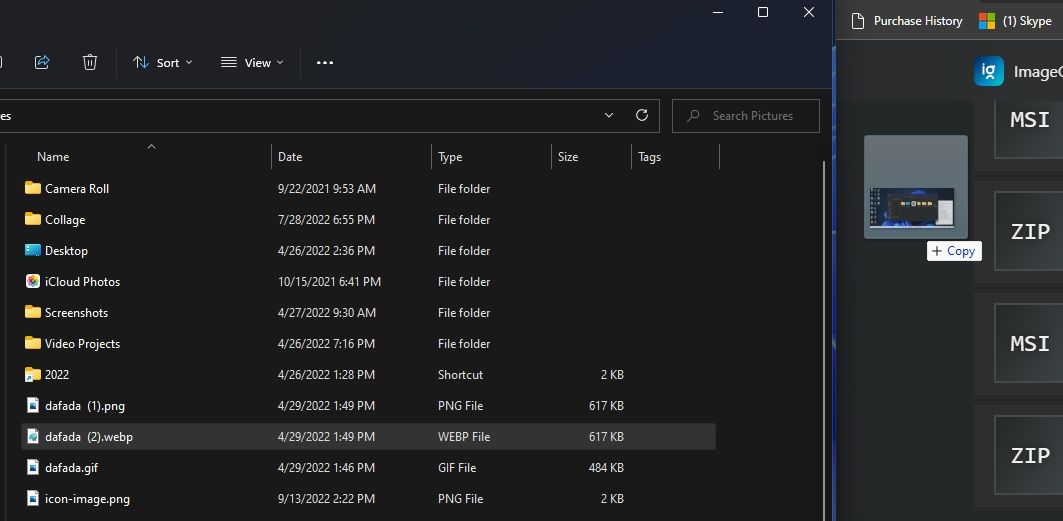Click the Refresh icon beside address bar

pos(642,115)
